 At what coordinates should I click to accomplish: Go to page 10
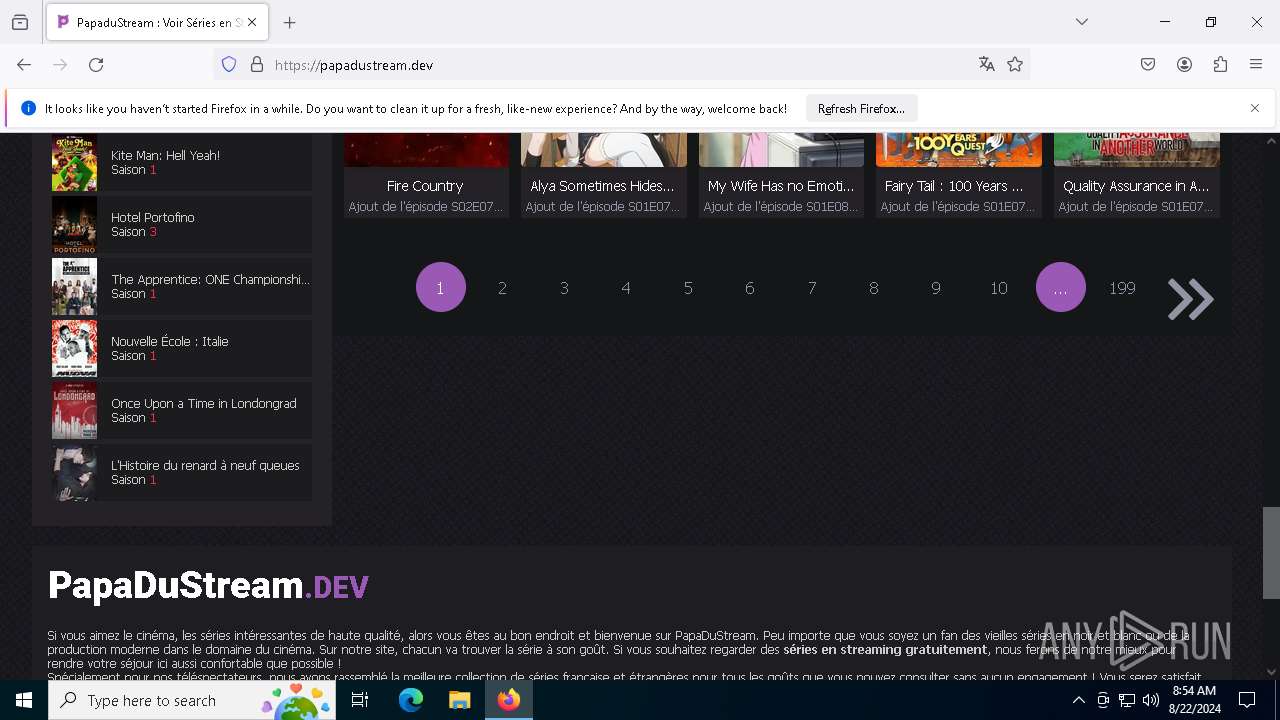coord(998,288)
